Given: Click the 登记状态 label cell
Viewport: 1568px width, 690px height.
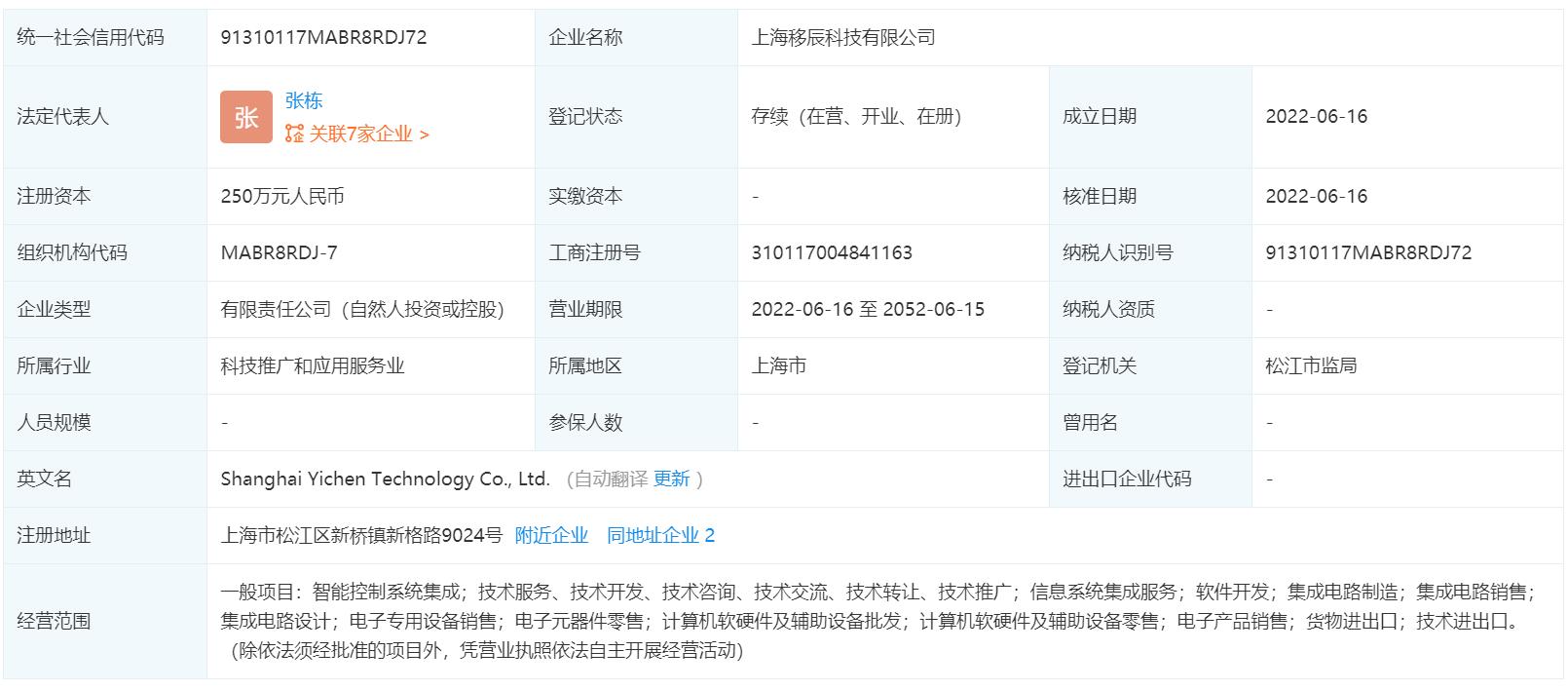Looking at the screenshot, I should [x=636, y=117].
